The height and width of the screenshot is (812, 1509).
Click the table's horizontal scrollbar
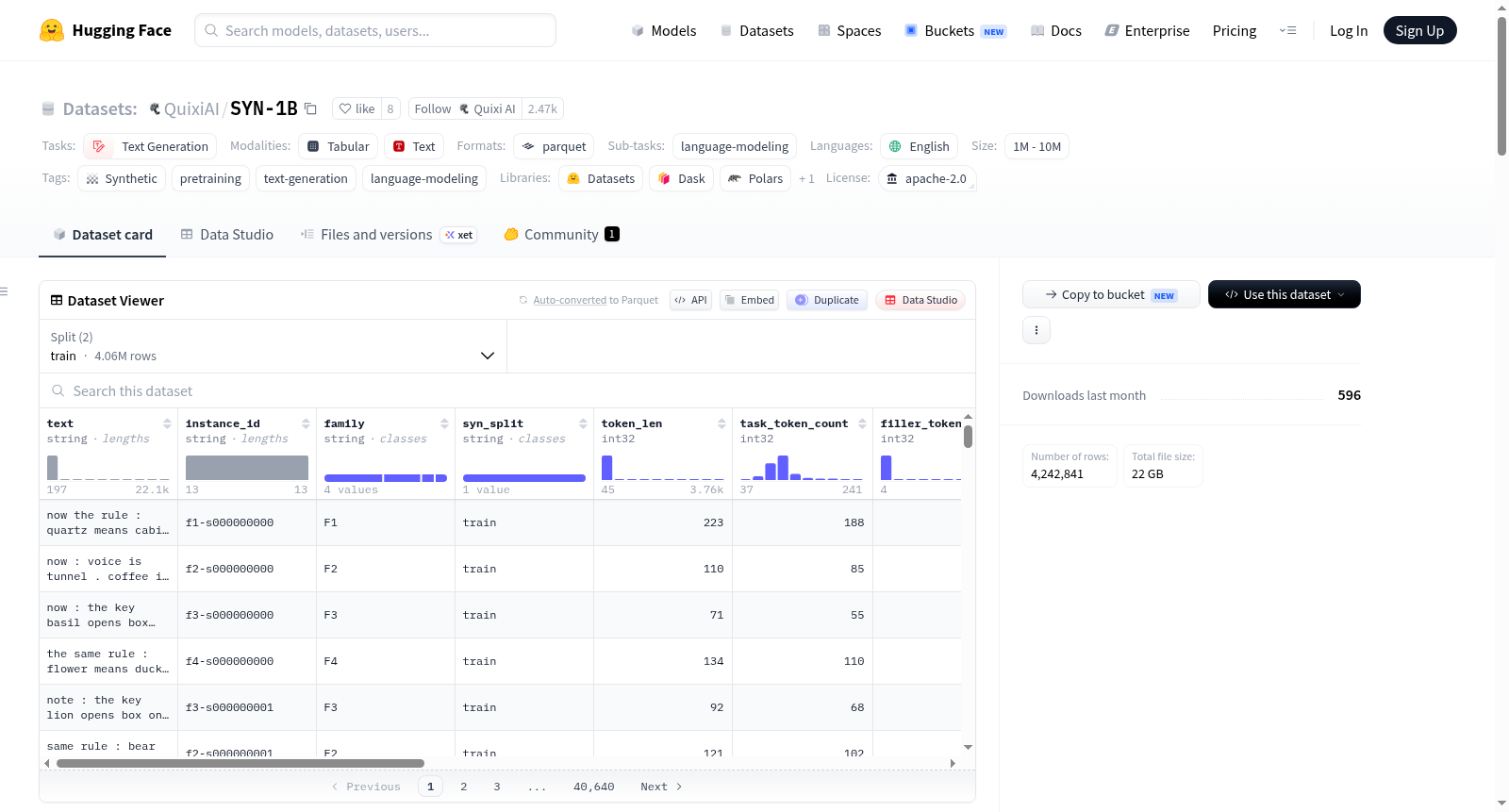point(240,763)
